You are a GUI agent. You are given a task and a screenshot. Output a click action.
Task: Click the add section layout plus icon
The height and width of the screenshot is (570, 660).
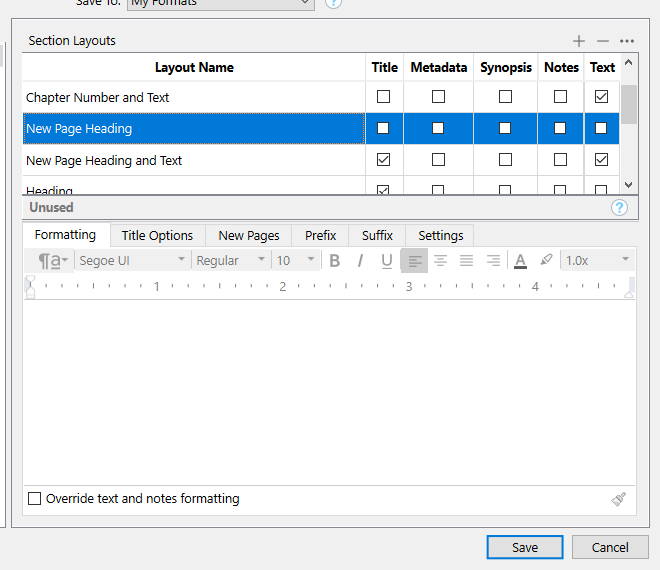click(579, 41)
